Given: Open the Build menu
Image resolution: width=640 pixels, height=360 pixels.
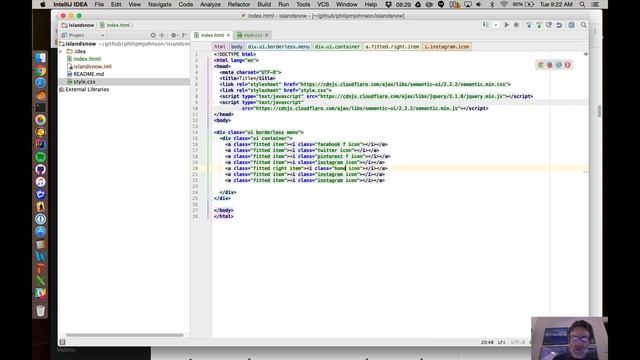Looking at the screenshot, I should (264, 4).
